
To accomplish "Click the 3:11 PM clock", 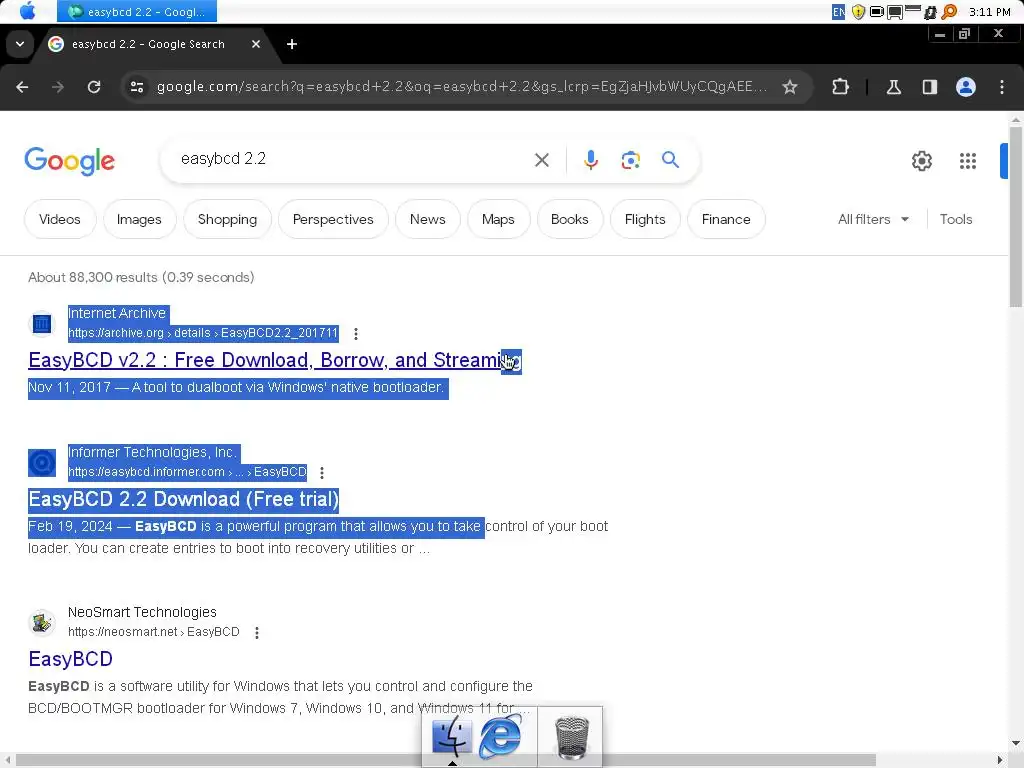I will [989, 12].
